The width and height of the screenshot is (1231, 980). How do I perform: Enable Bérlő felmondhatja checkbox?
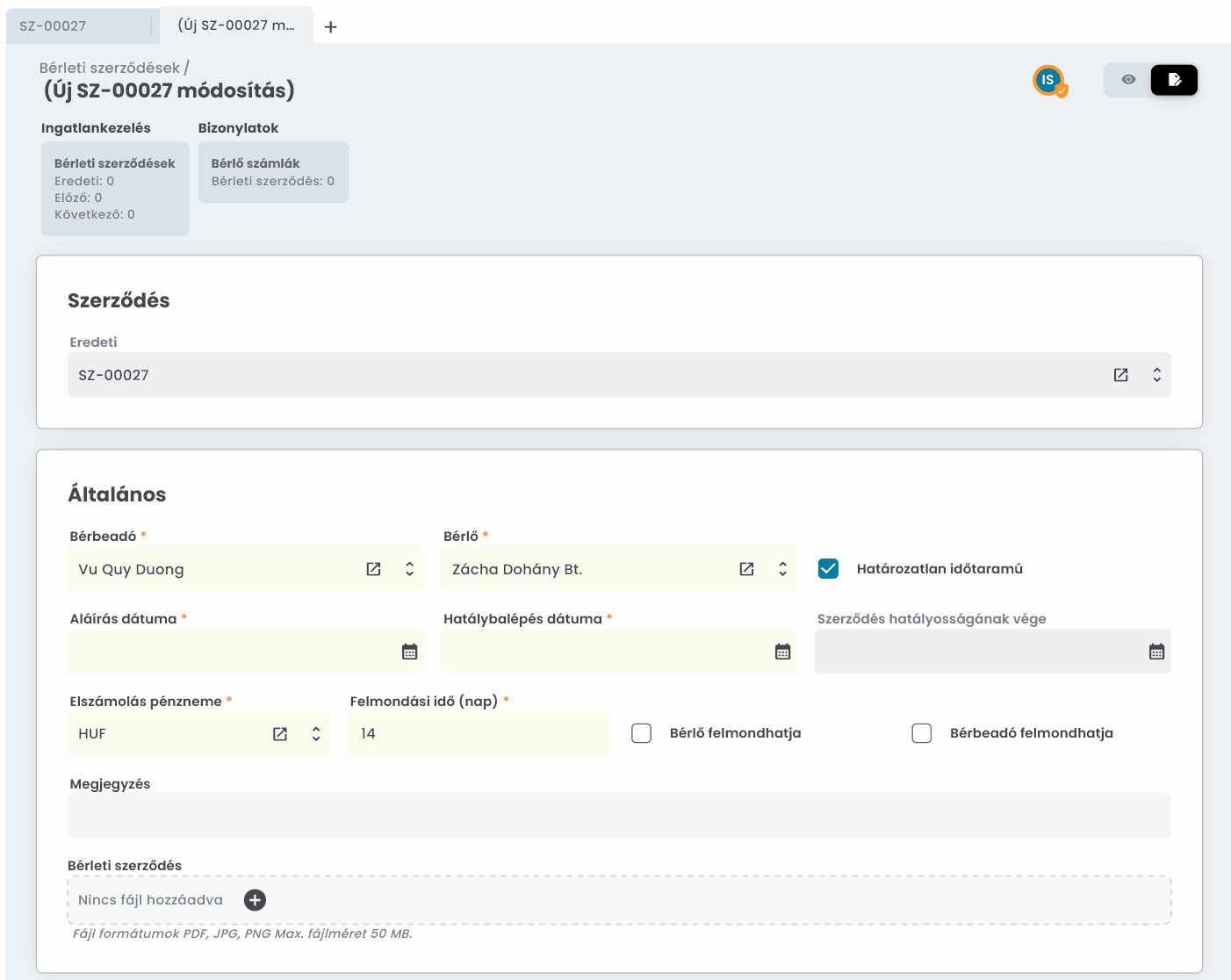[x=642, y=733]
